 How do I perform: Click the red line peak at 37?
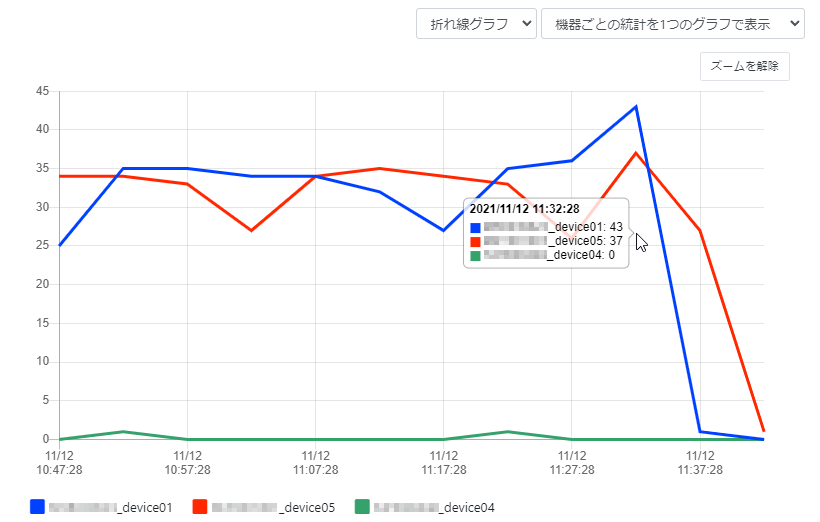(x=636, y=153)
